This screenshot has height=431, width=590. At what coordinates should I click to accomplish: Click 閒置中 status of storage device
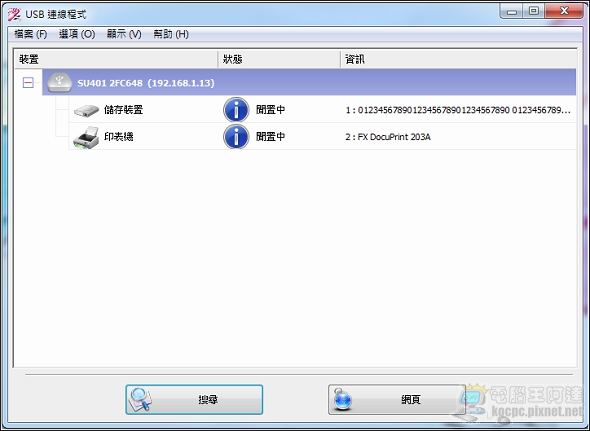(x=270, y=110)
